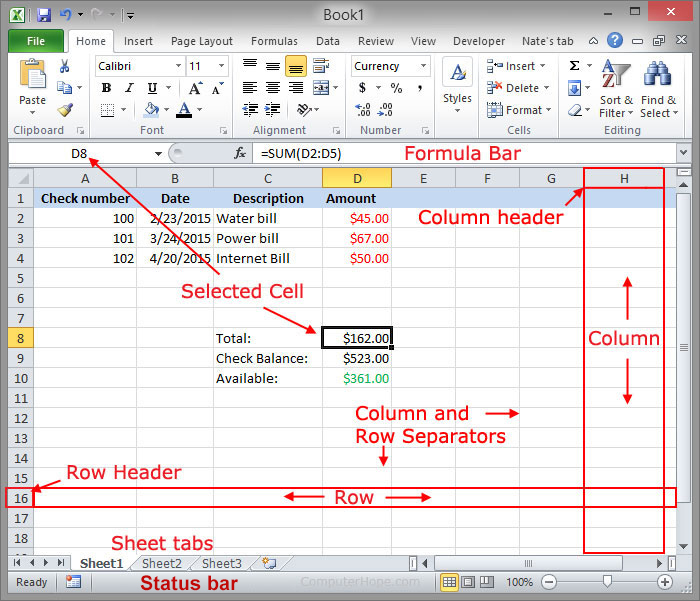This screenshot has height=601, width=700.
Task: Click the green File button
Action: tap(35, 41)
